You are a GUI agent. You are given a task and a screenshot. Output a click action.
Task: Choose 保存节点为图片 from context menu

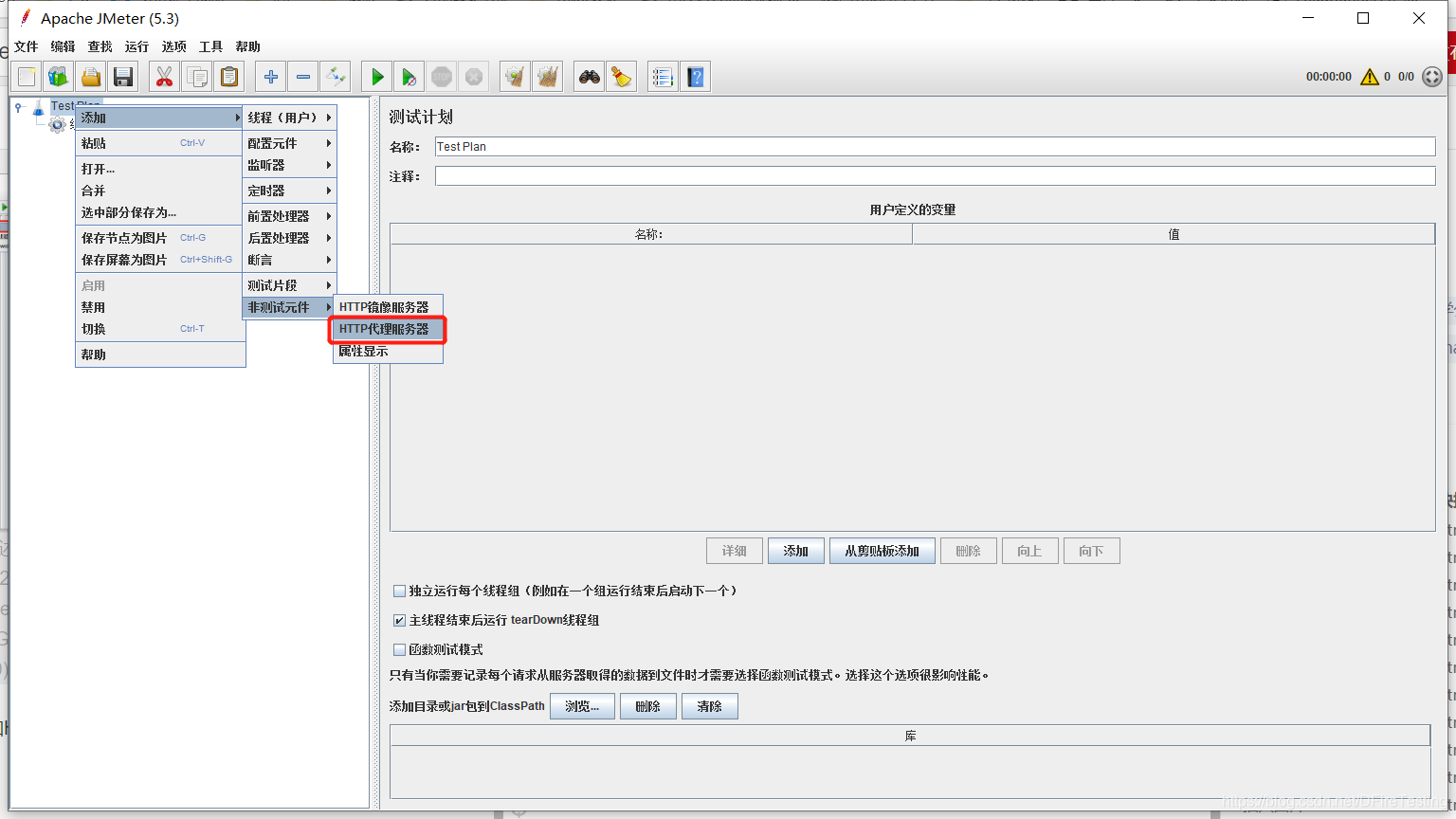159,238
